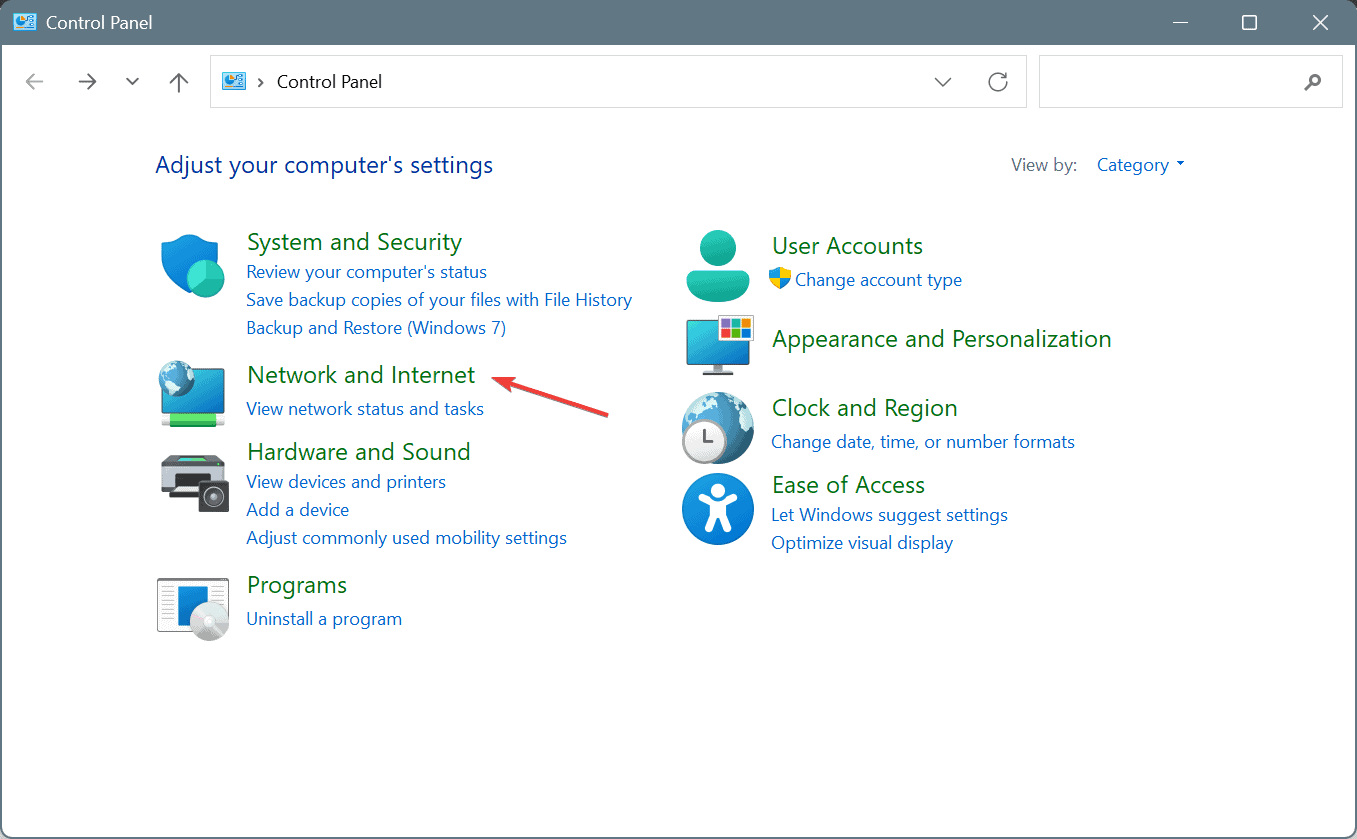The image size is (1357, 839).
Task: Open the Recent locations dropdown chevron
Action: [x=133, y=82]
